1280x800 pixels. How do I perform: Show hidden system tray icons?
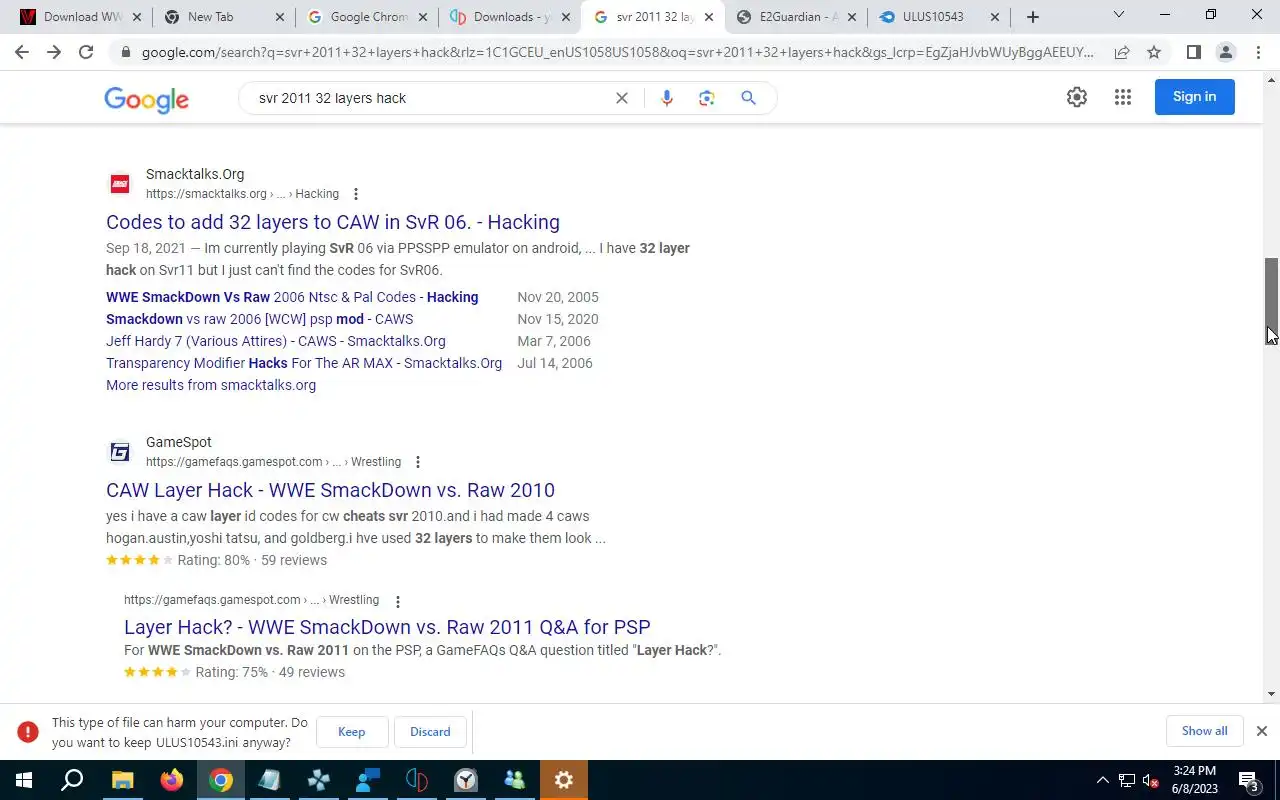pos(1103,780)
